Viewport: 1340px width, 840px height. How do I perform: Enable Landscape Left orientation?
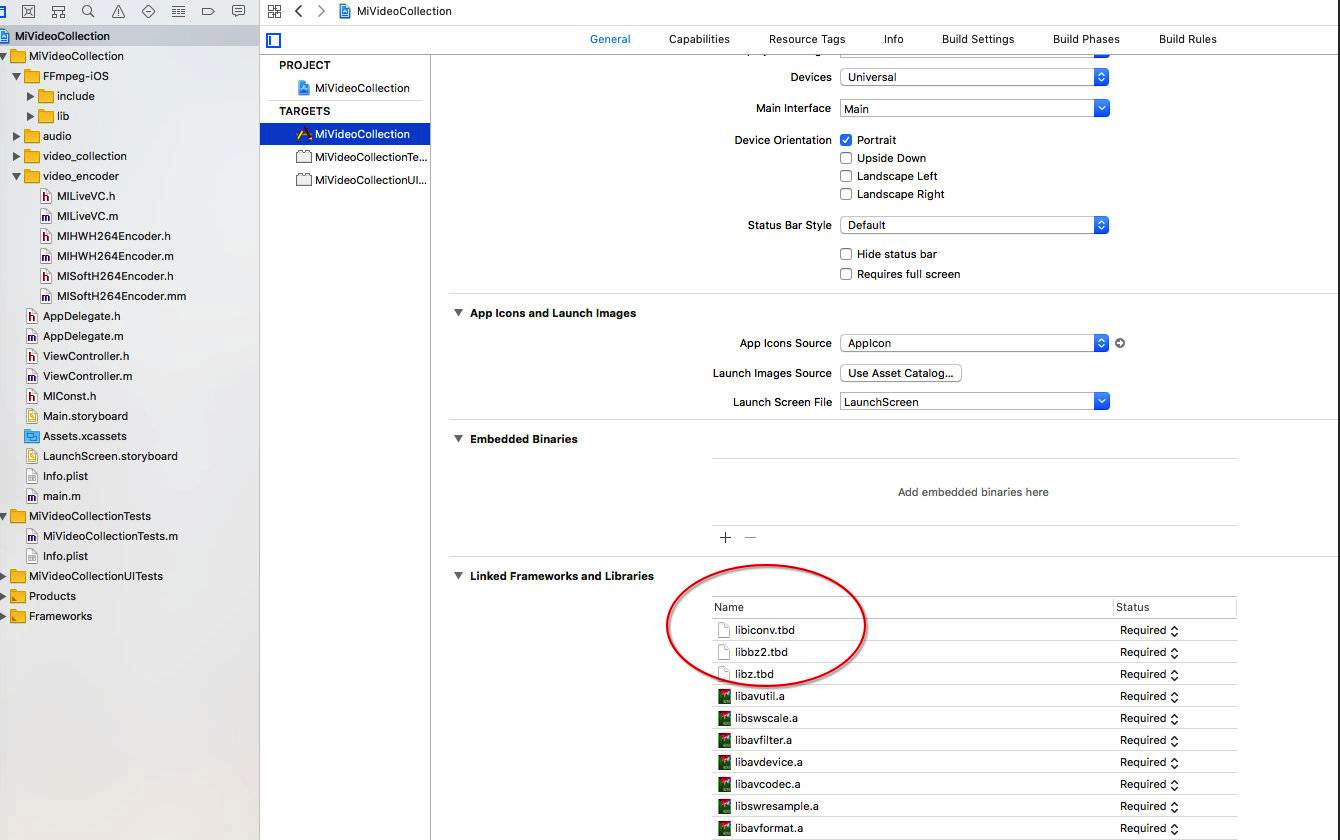[846, 176]
